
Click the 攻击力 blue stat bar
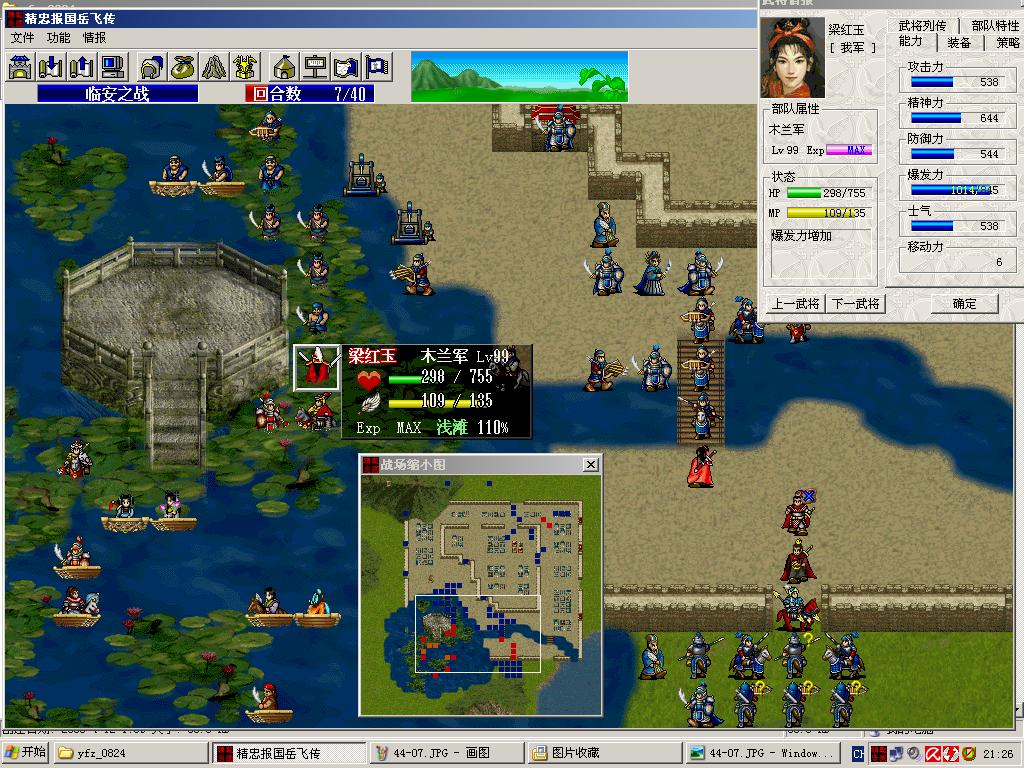(x=932, y=82)
